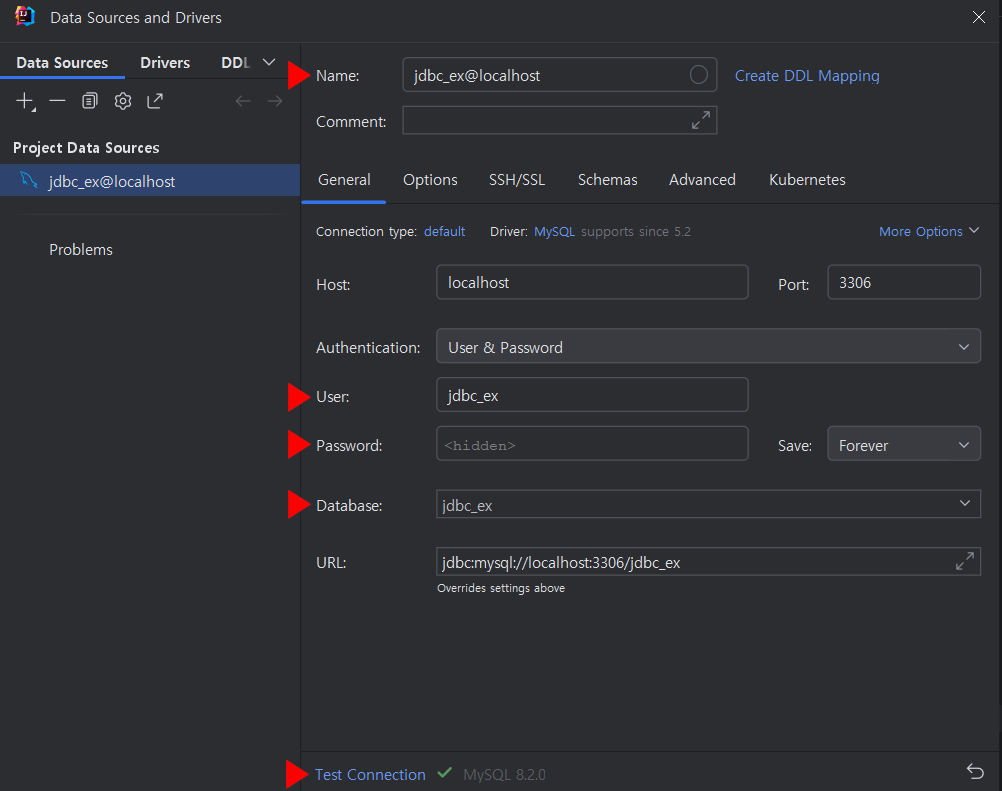Click the hidden Password field

point(592,444)
